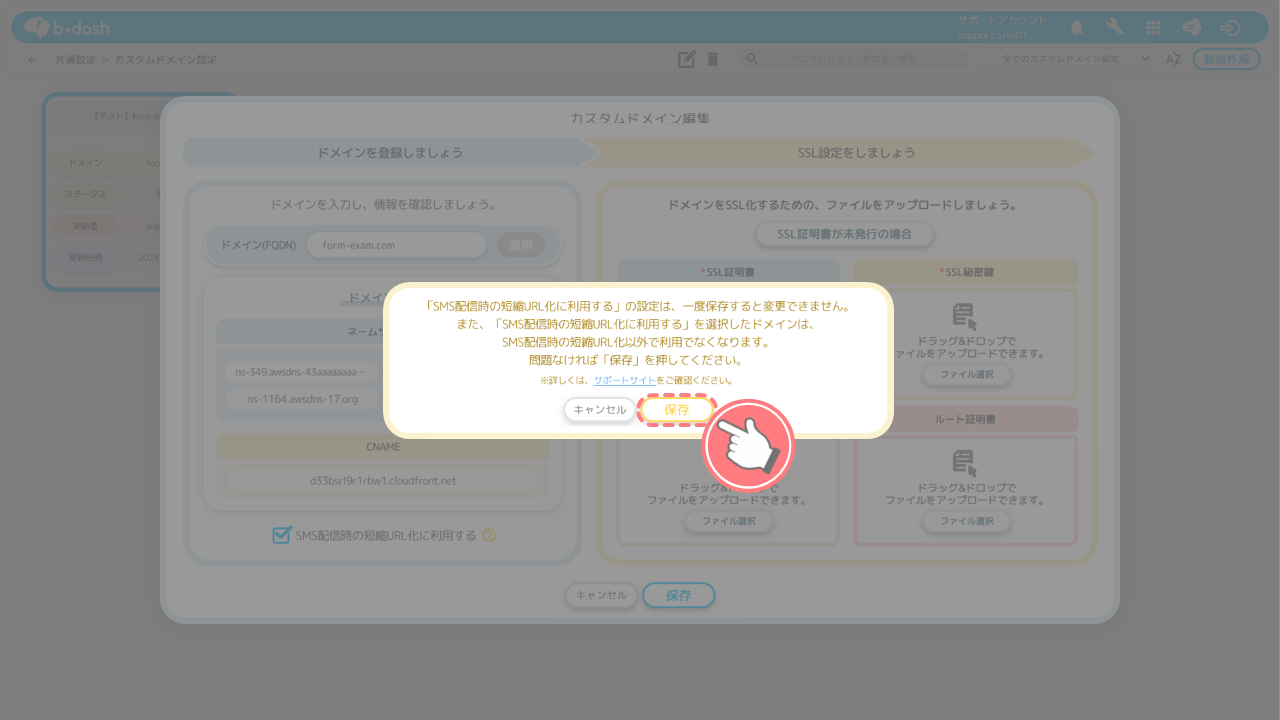Image resolution: width=1280 pixels, height=720 pixels.
Task: Click the trash delete icon
Action: (713, 59)
